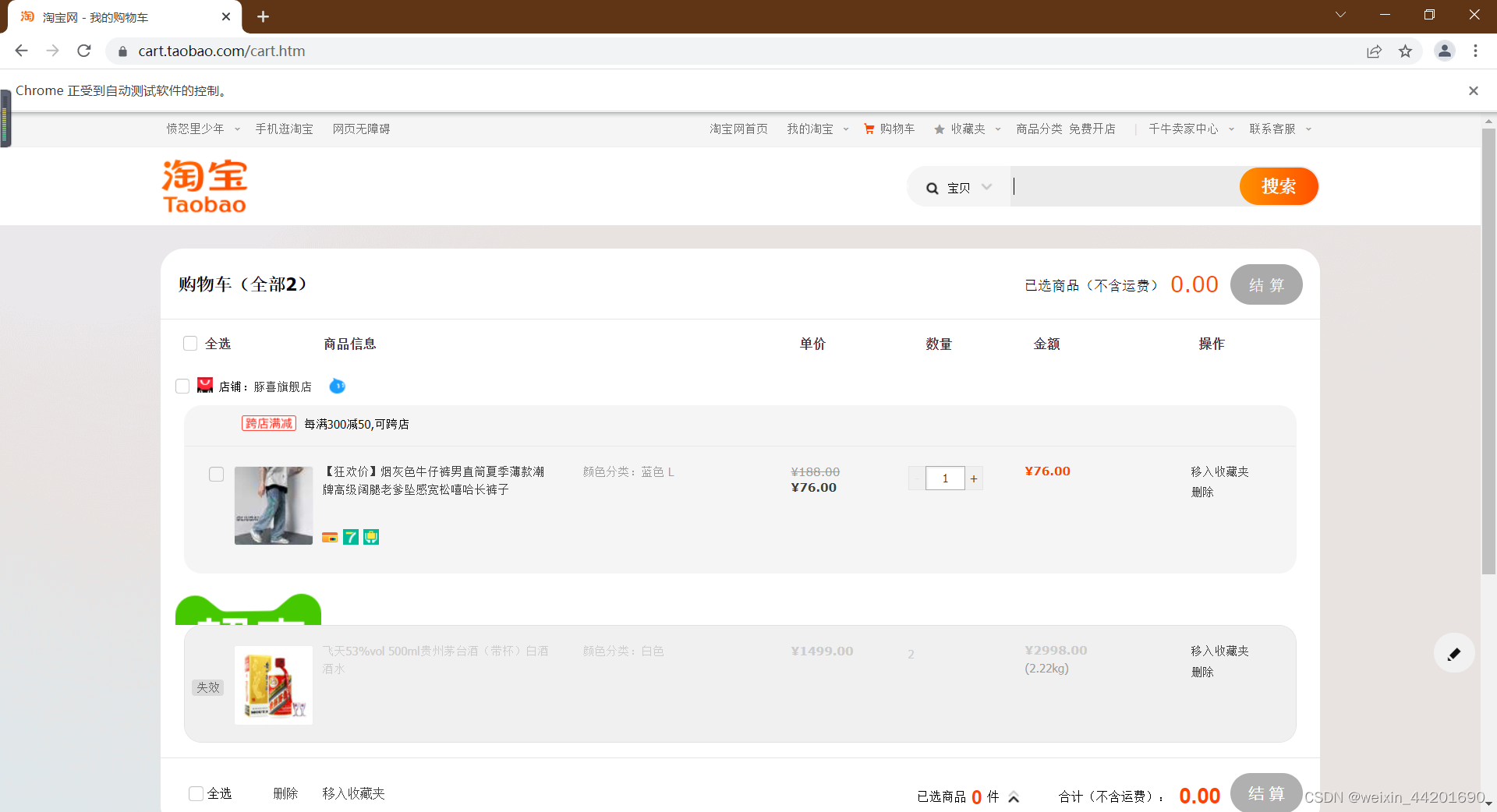The height and width of the screenshot is (812, 1497).
Task: Open the Moutai liquor thumbnail
Action: 274,686
